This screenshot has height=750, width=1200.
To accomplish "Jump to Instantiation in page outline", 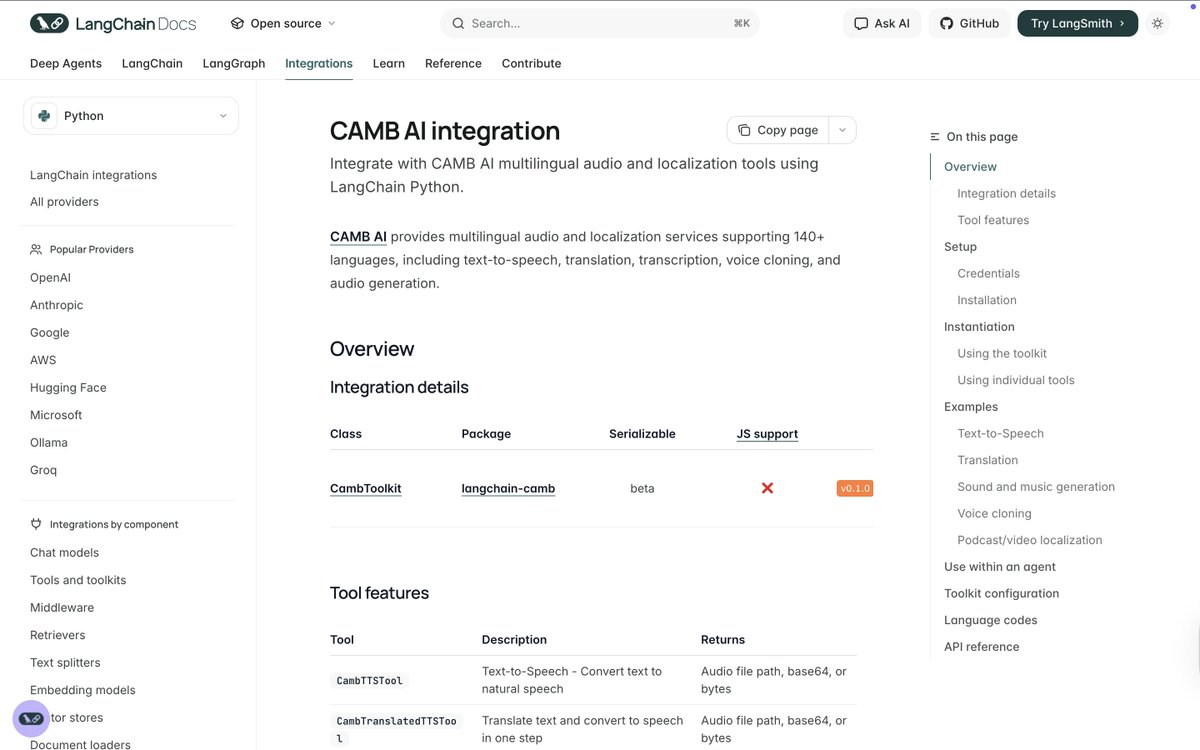I will pyautogui.click(x=979, y=327).
